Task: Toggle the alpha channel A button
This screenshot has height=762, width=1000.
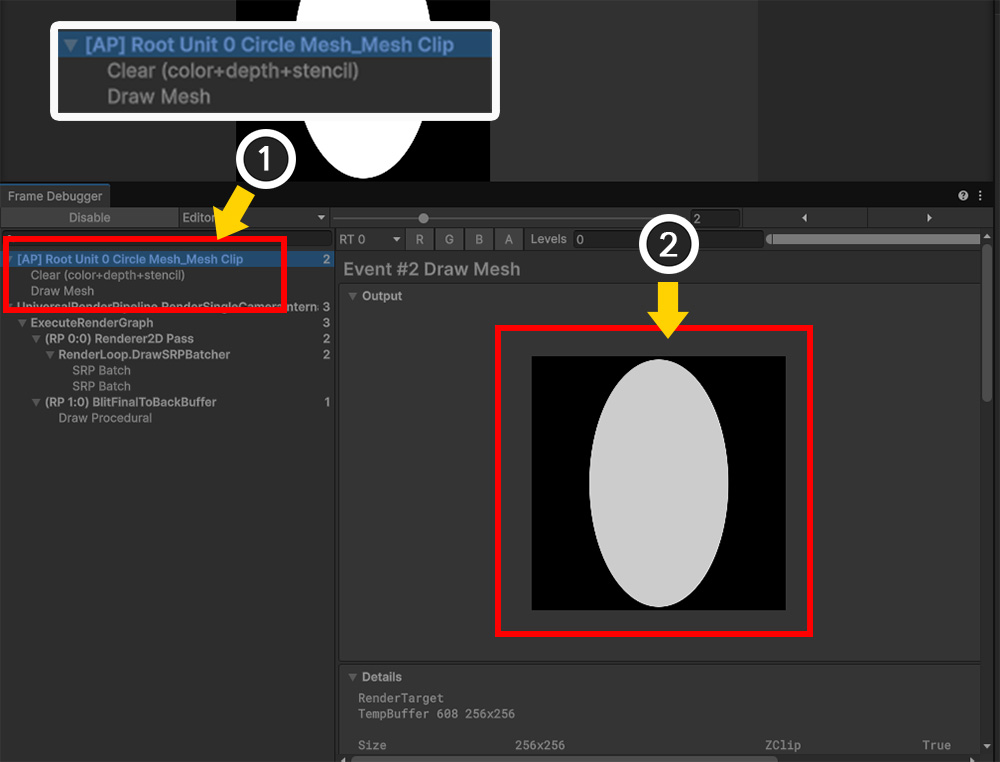Action: tap(509, 239)
